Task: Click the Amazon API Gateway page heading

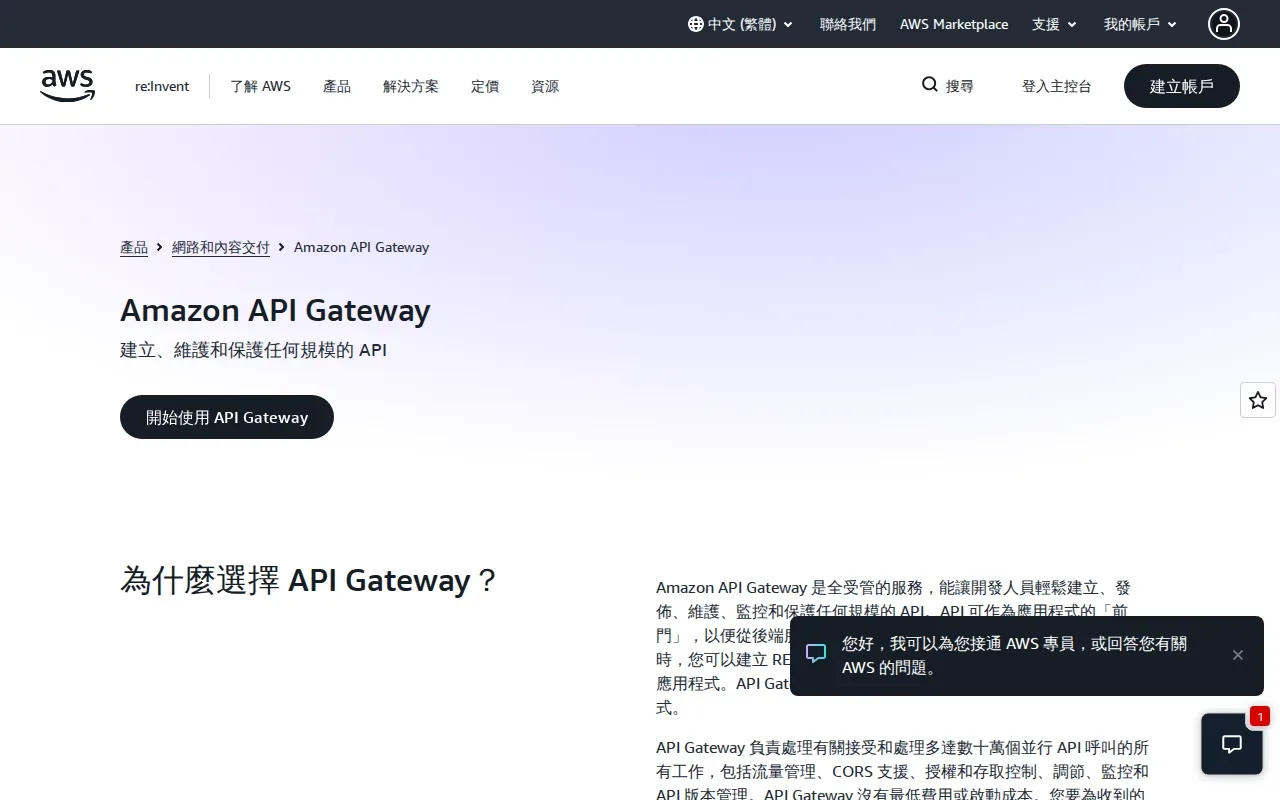Action: coord(275,310)
